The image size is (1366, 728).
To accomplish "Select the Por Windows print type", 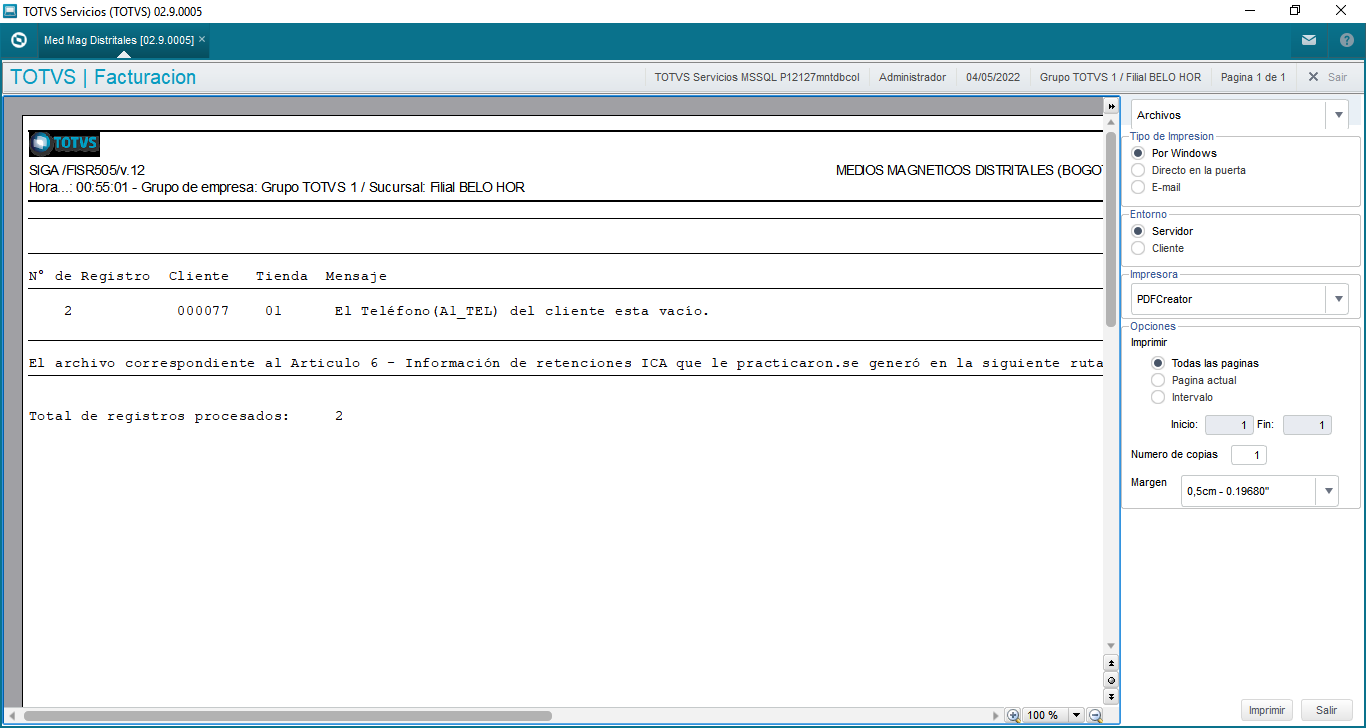I will tap(1138, 153).
